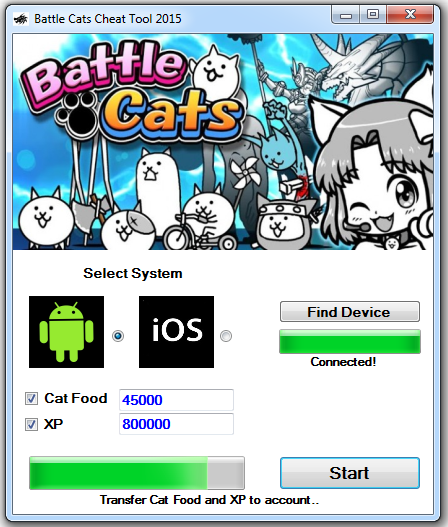Click the XP amount field
Screen dimensions: 448x527
point(176,424)
